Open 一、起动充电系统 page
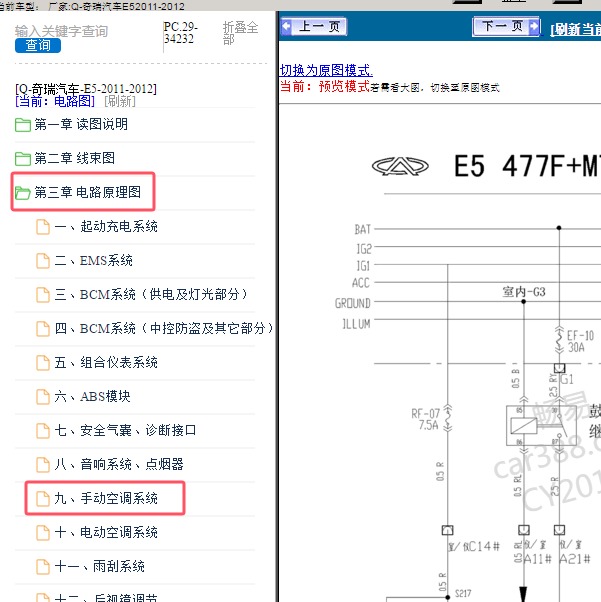The height and width of the screenshot is (602, 601). click(106, 226)
